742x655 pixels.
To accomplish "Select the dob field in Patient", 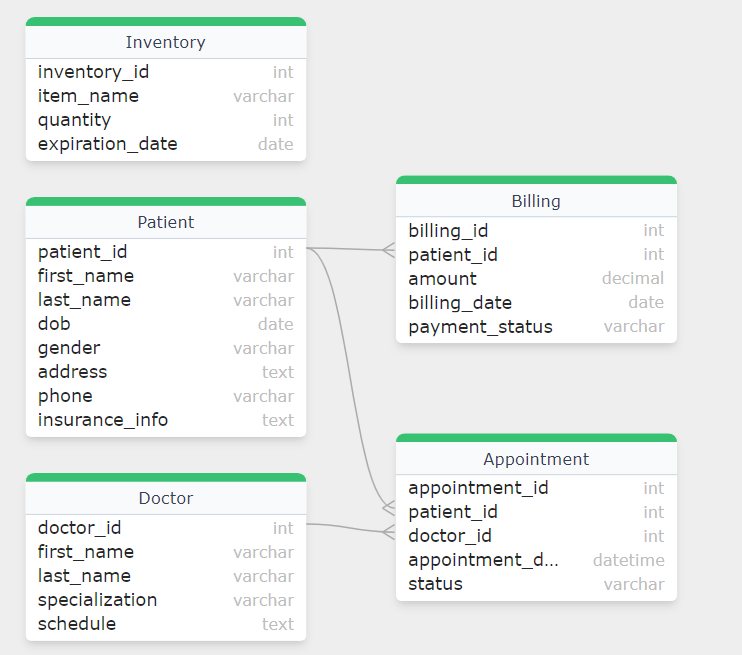I will 165,324.
